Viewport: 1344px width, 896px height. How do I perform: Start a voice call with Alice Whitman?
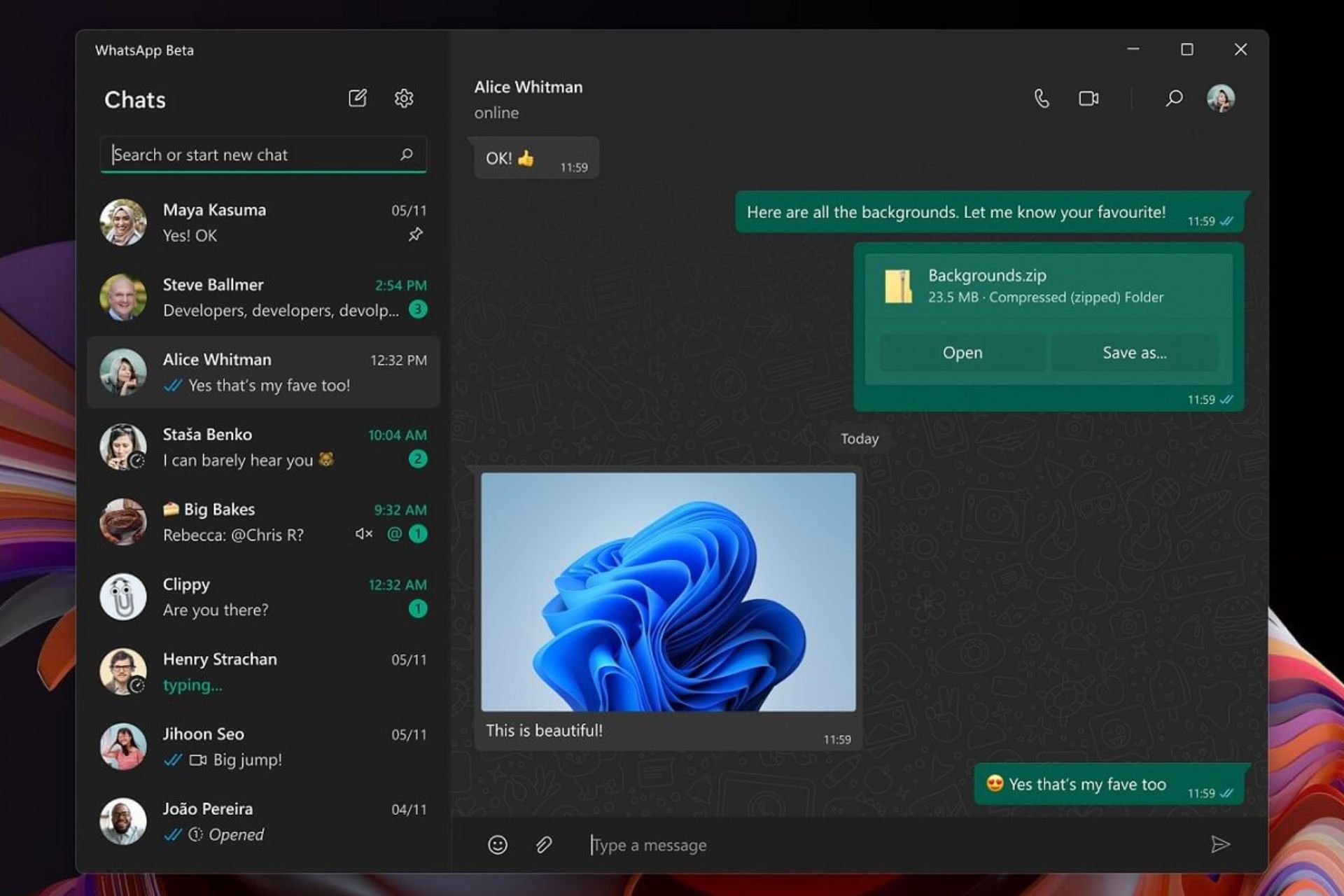click(x=1042, y=98)
